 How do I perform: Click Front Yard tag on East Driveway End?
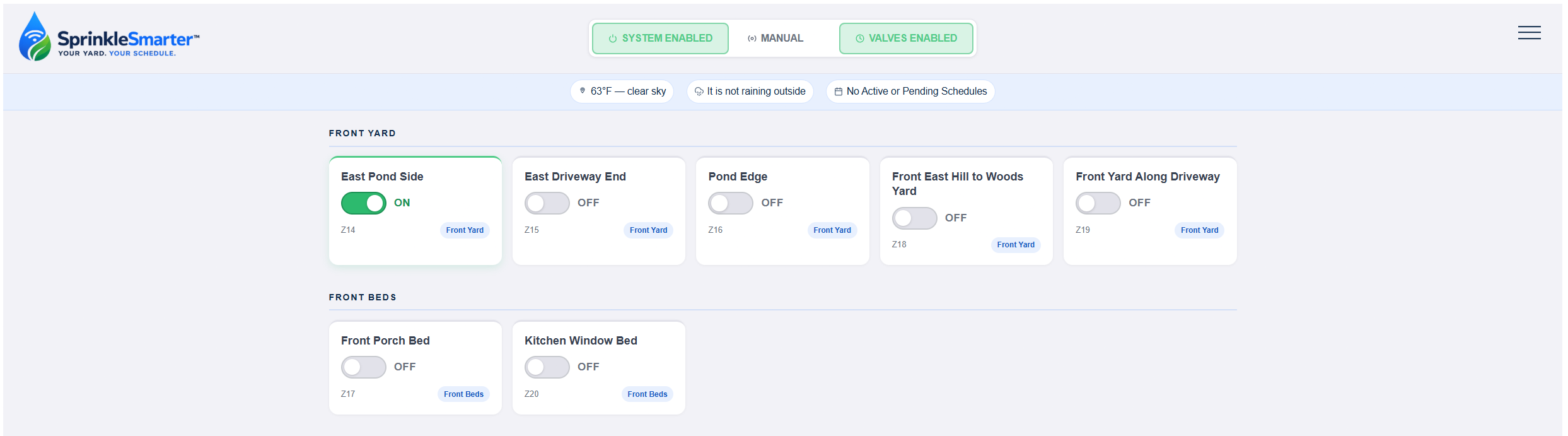click(648, 230)
